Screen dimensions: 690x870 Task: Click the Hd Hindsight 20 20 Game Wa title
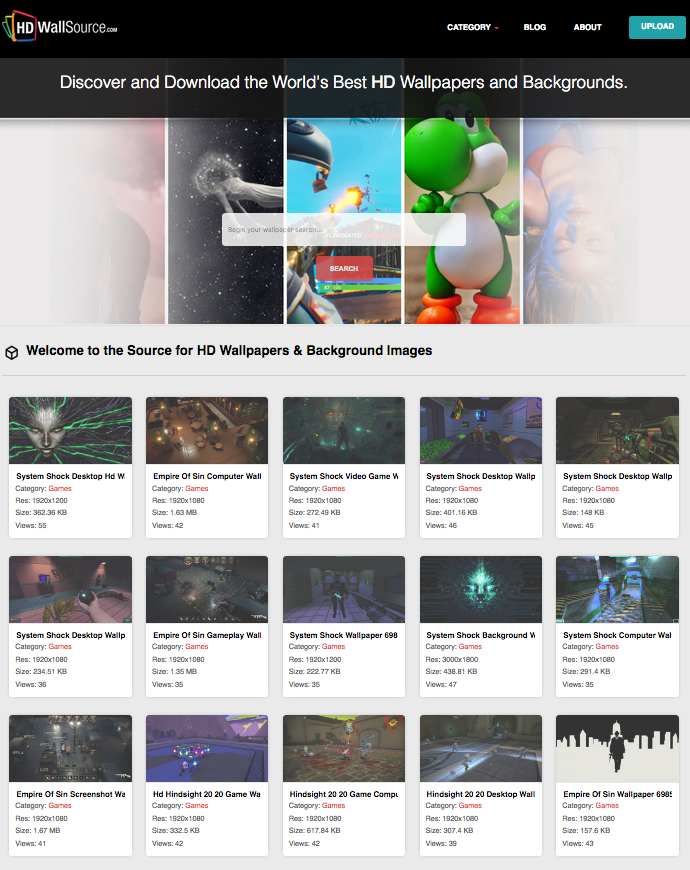(207, 794)
